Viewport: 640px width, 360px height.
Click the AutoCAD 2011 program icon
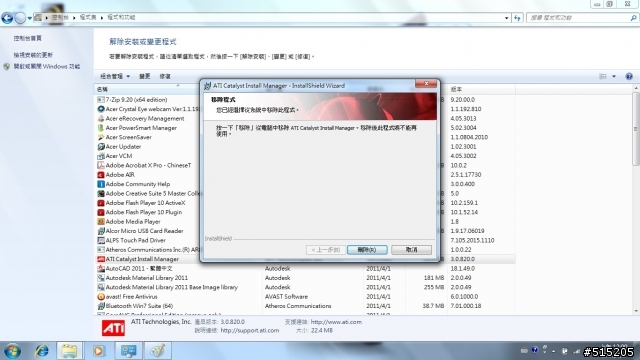tap(101, 269)
